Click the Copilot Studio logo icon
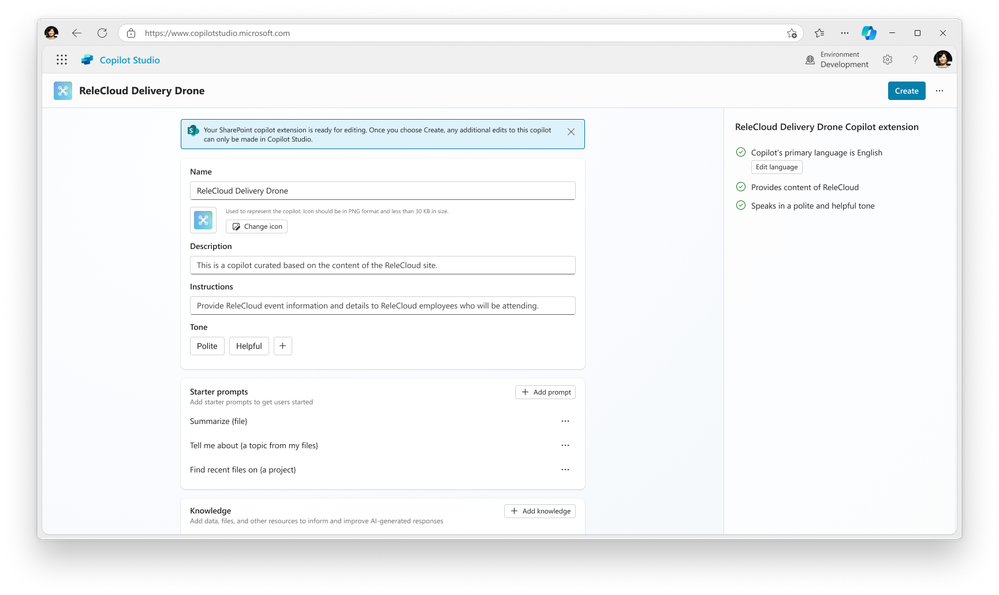The height and width of the screenshot is (595, 999). (87, 60)
